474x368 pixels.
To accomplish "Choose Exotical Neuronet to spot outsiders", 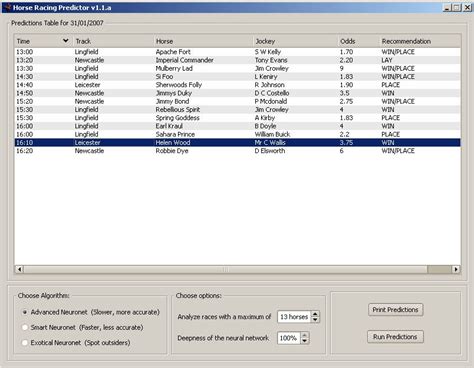I will [25, 343].
